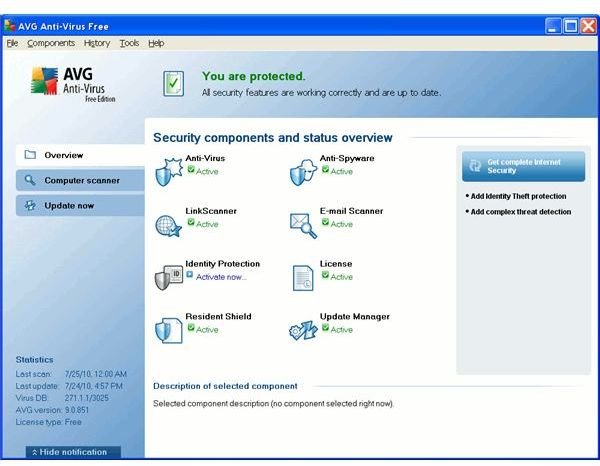Click the Description of selected component heading

coord(225,386)
